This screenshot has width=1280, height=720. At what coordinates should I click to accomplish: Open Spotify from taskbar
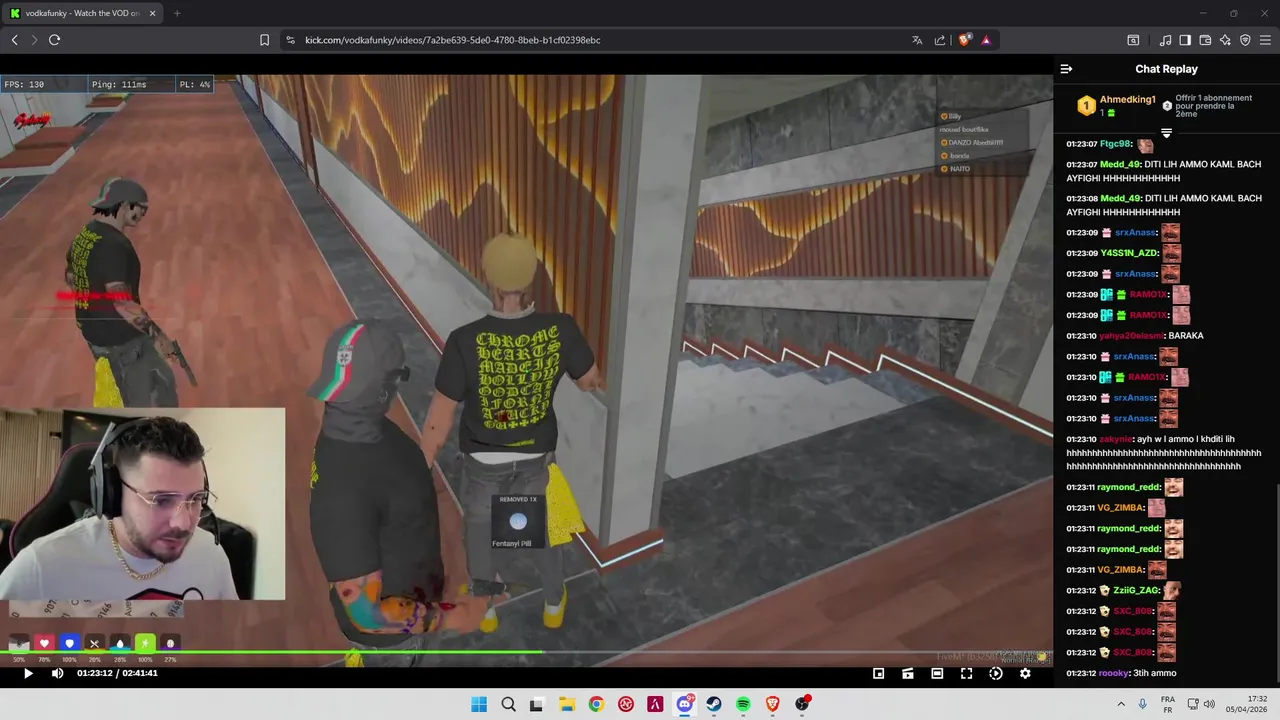[743, 704]
